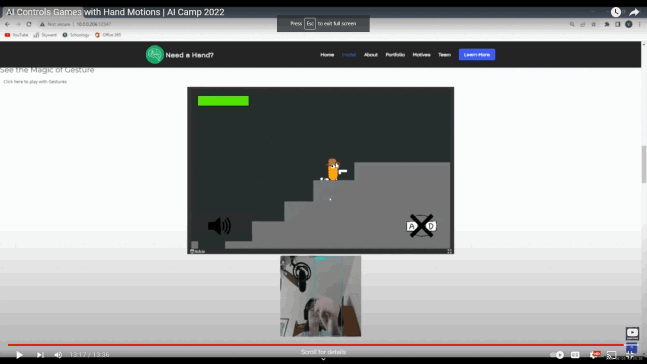The width and height of the screenshot is (647, 364).
Task: Click the orange character with gun
Action: 334,170
